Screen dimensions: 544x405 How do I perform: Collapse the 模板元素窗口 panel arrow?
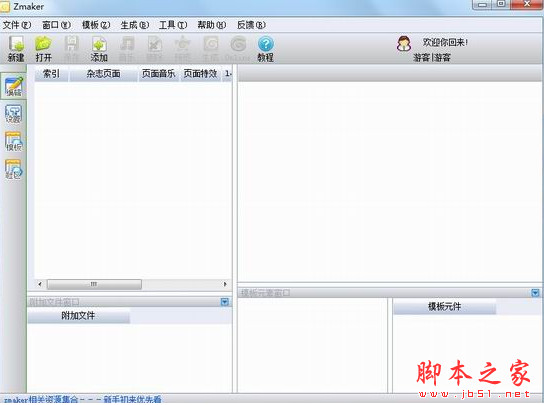[x=535, y=293]
